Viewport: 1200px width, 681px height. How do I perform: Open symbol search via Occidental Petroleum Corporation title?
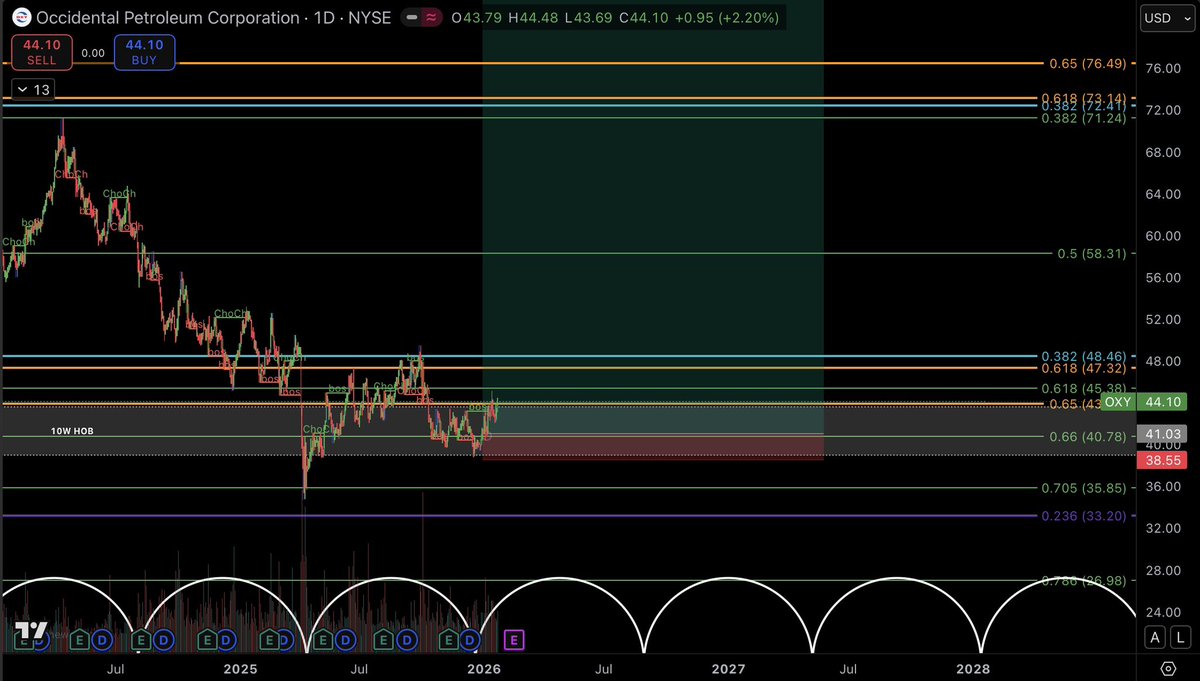pos(166,18)
